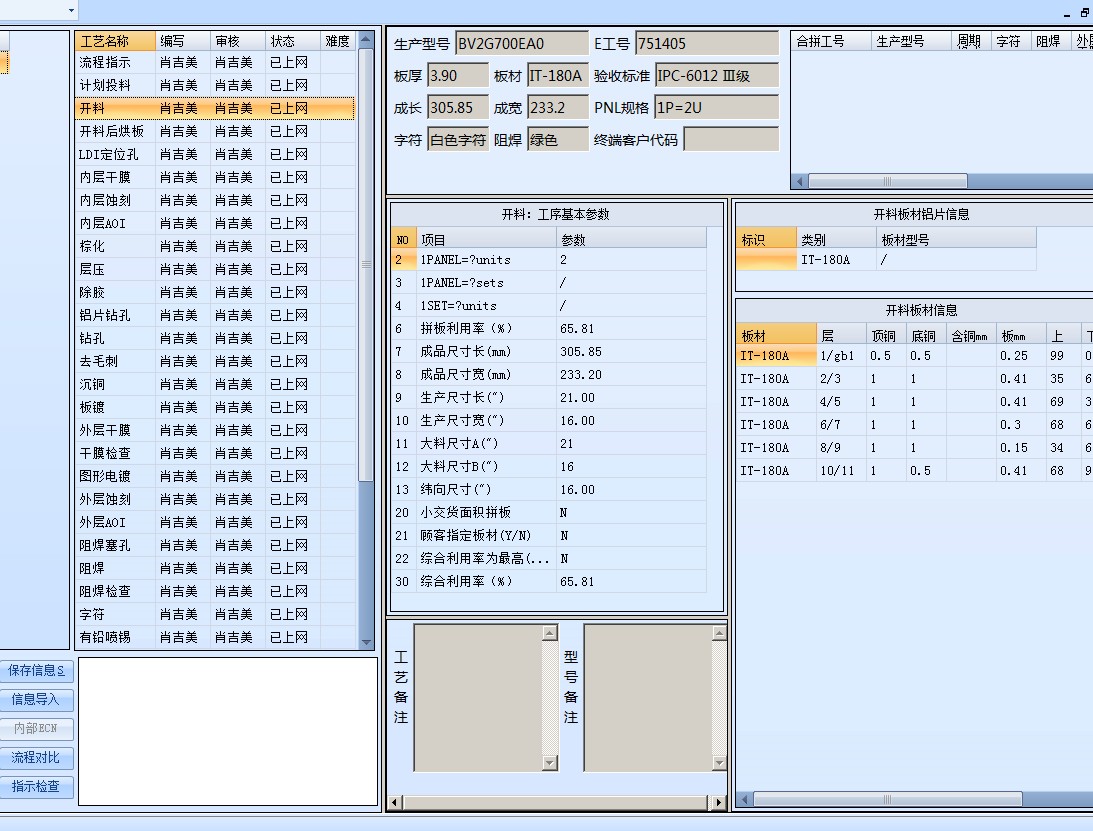Select the 内层AOI process row

(215, 224)
